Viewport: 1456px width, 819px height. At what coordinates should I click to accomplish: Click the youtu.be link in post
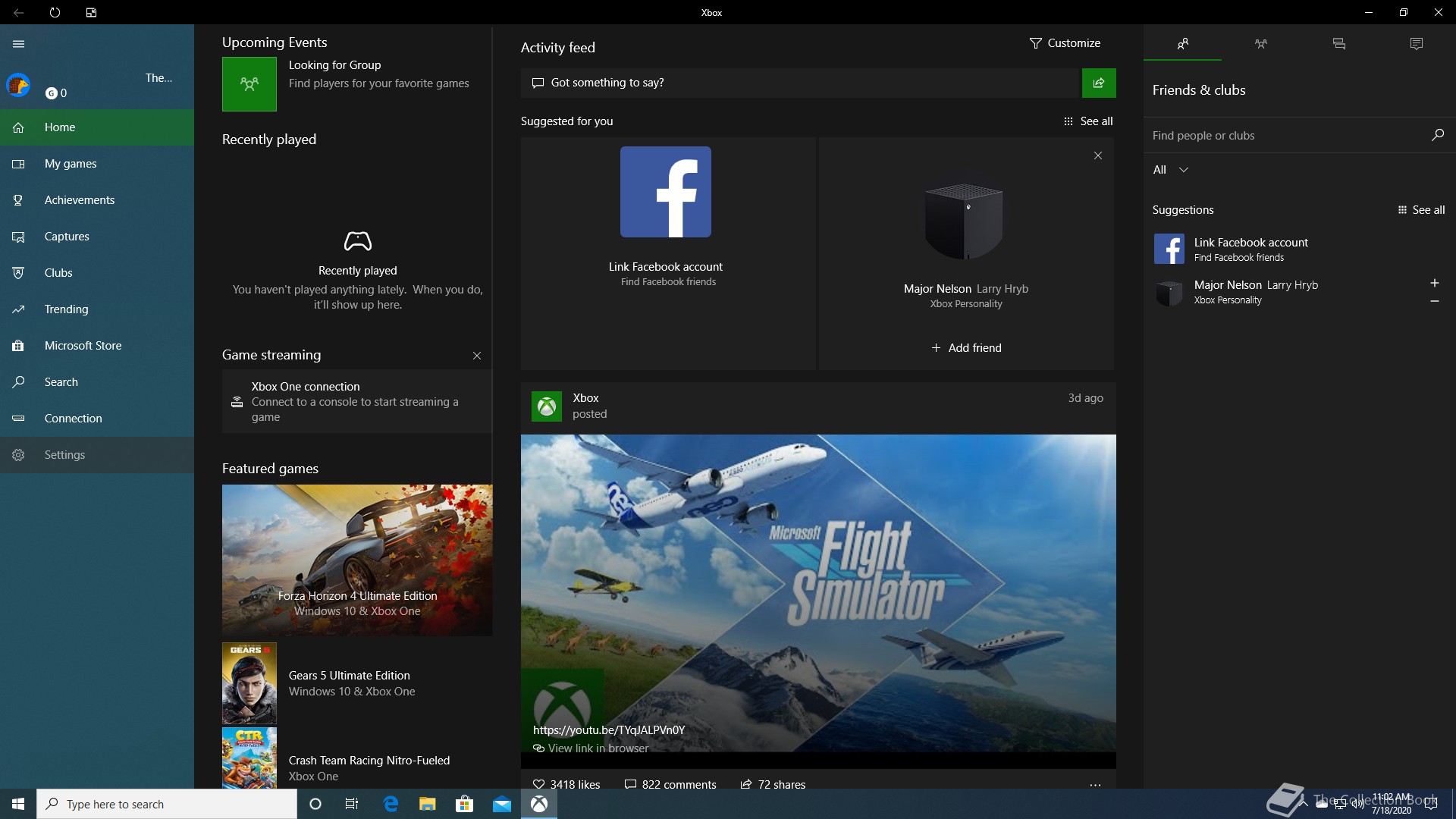coord(609,730)
